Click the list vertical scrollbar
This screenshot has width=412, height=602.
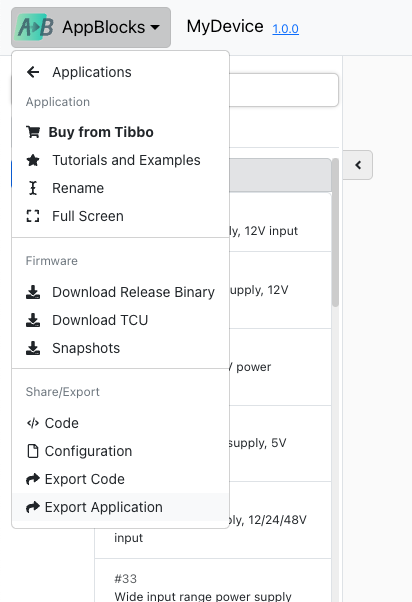click(x=335, y=233)
